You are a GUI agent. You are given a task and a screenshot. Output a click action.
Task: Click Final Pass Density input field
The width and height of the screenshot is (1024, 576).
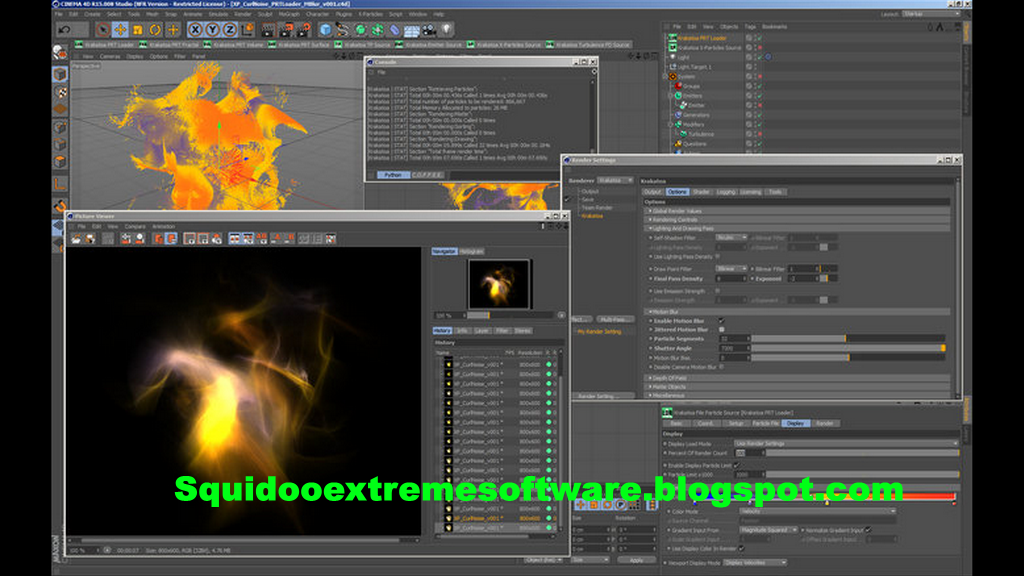pyautogui.click(x=731, y=279)
